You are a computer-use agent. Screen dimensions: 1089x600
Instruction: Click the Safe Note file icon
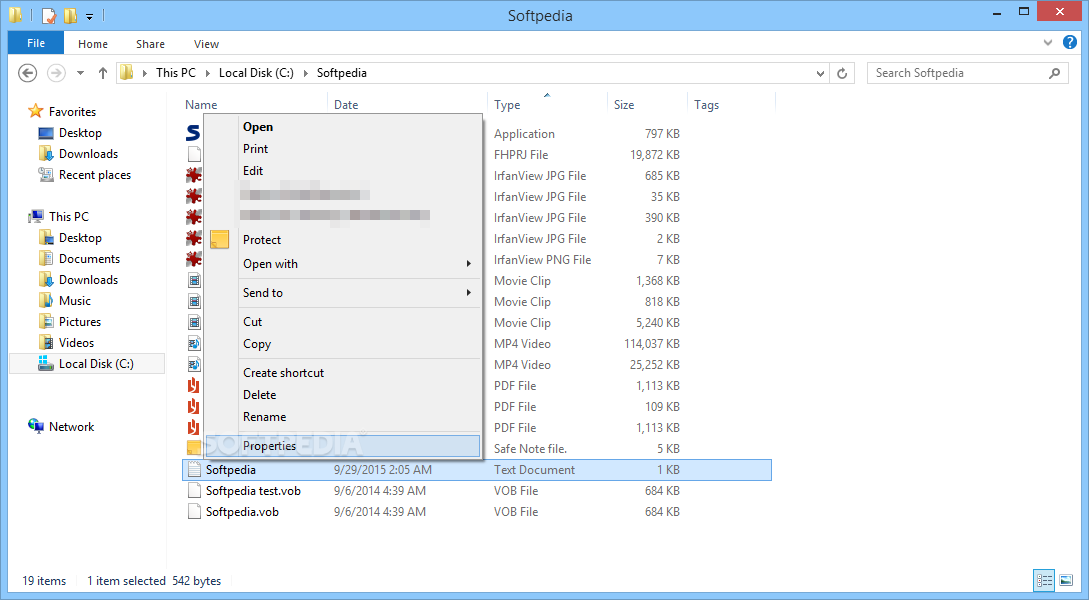coord(193,448)
